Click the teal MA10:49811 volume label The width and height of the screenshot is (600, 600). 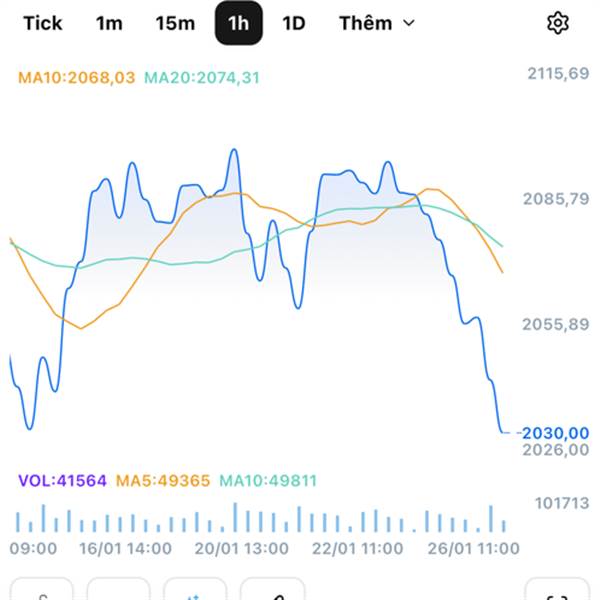[x=268, y=481]
